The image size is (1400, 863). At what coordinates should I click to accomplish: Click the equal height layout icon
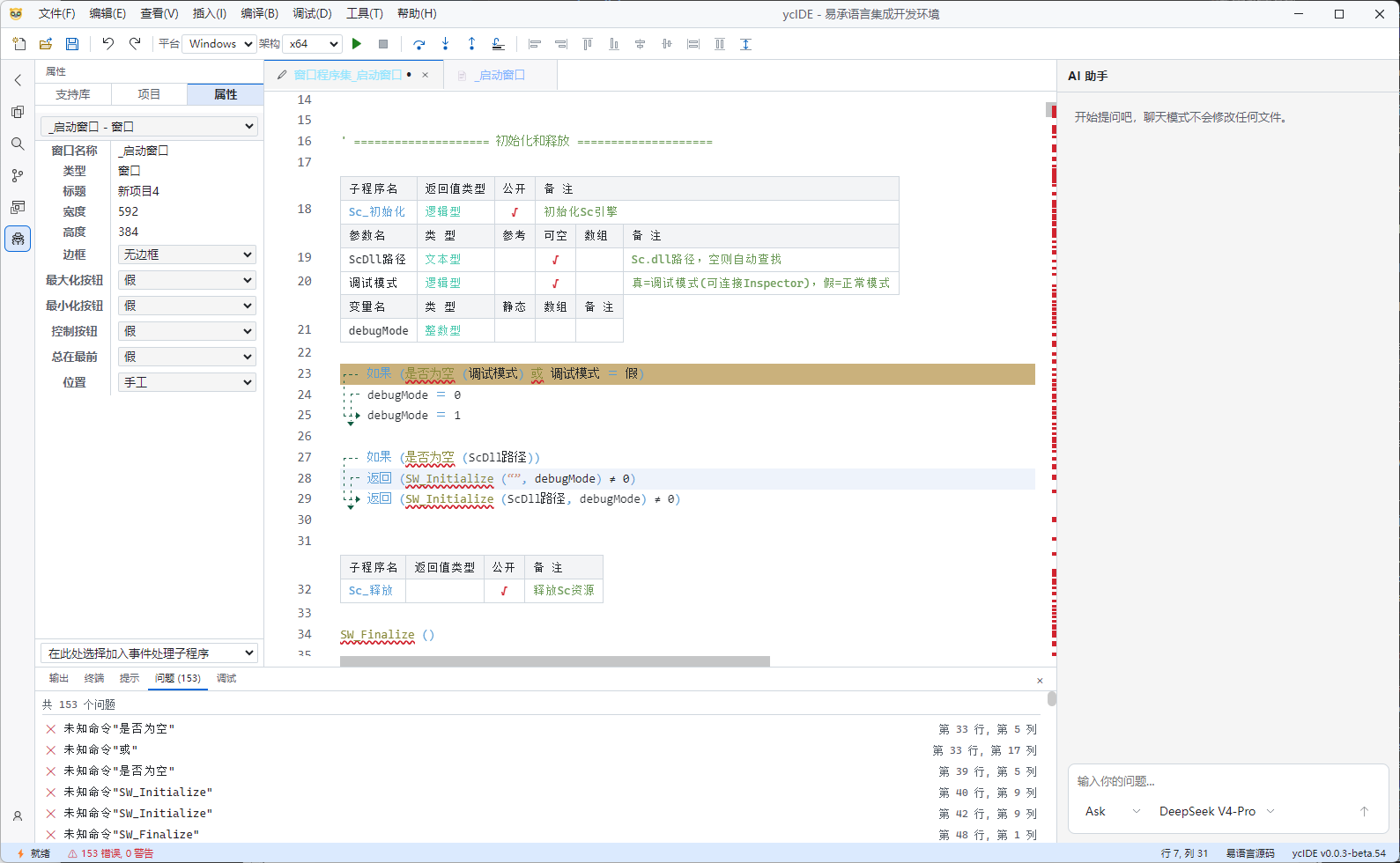coord(720,44)
